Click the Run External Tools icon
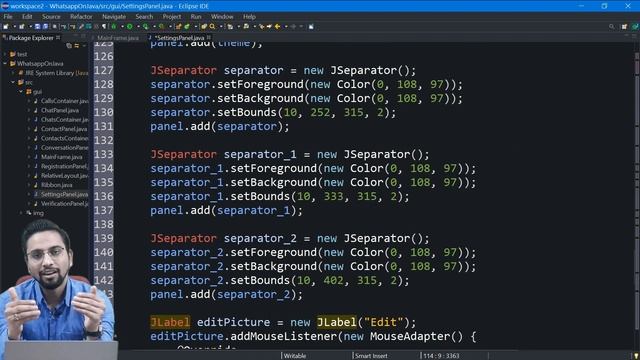The width and height of the screenshot is (640, 360). pos(162,27)
